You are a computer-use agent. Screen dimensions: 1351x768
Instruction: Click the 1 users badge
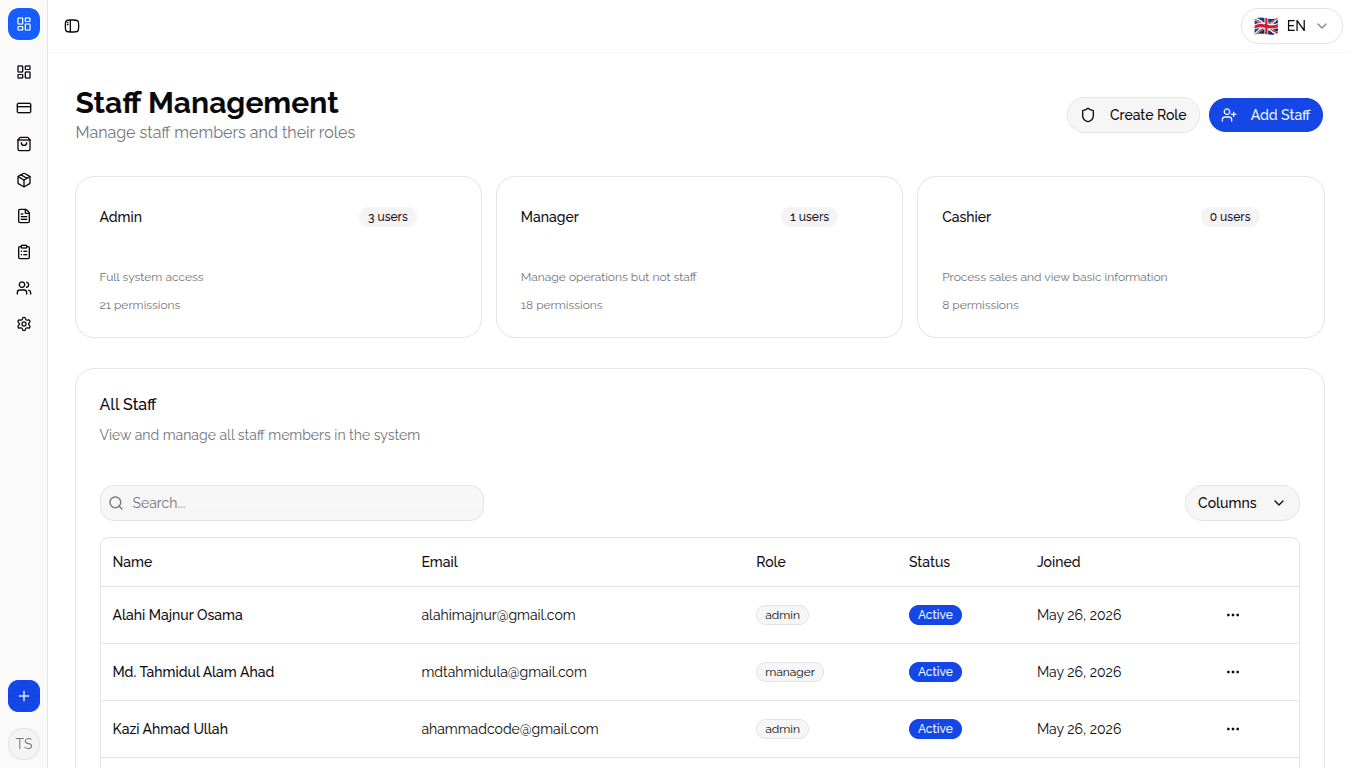[x=809, y=217]
